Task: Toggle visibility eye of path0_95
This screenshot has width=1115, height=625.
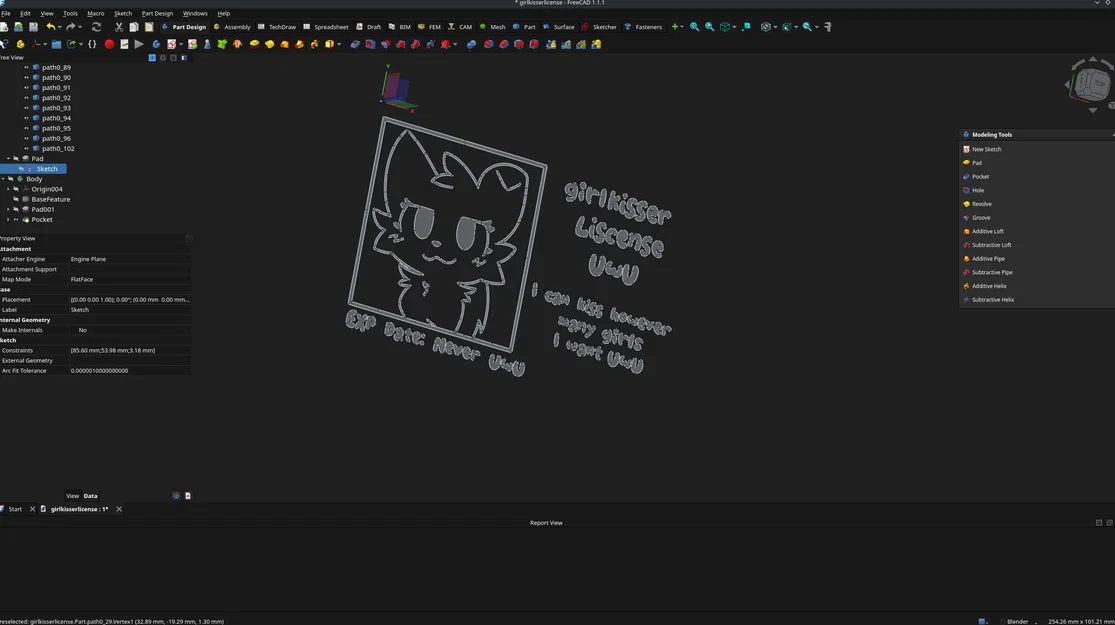Action: click(26, 128)
